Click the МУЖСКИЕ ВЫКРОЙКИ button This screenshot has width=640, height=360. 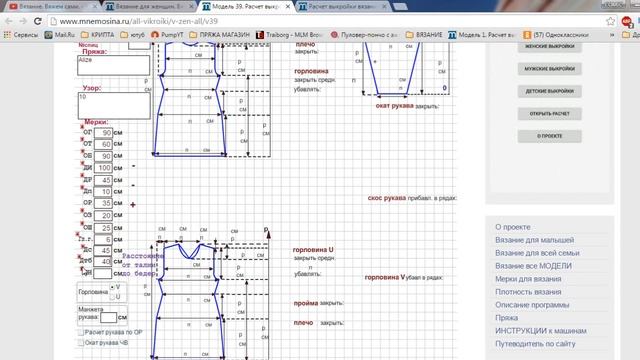click(x=549, y=69)
